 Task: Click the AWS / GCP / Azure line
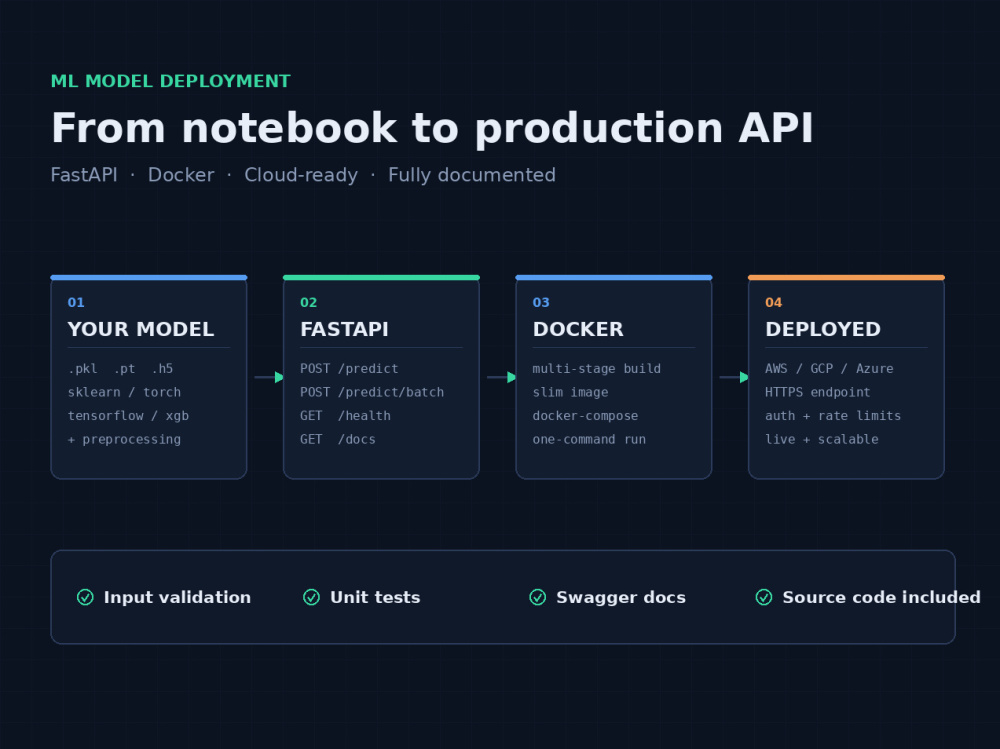click(x=829, y=369)
